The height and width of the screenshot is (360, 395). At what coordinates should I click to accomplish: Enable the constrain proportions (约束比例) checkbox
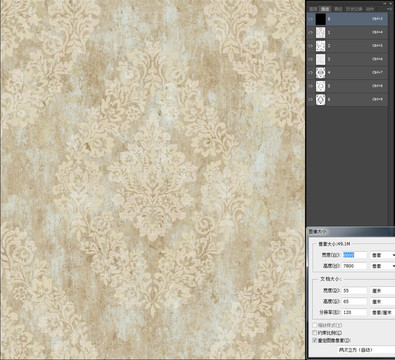(x=315, y=333)
